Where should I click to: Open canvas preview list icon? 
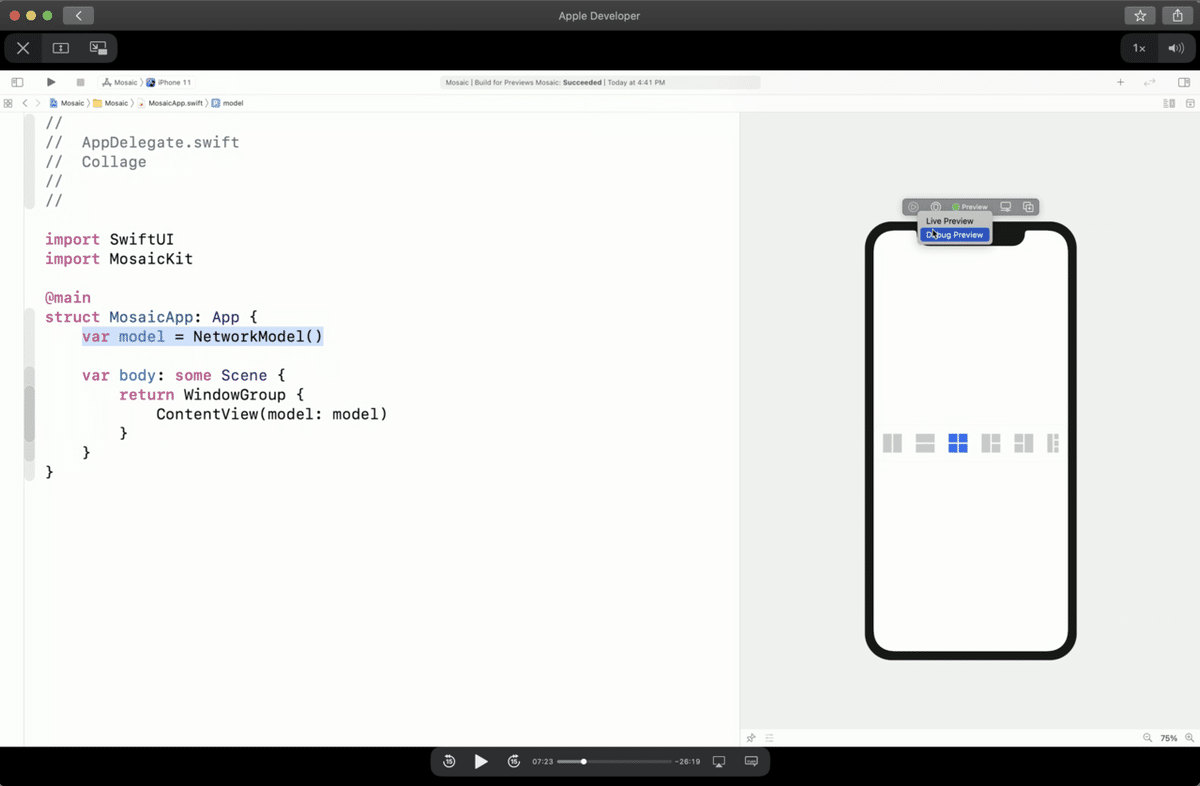pos(770,738)
